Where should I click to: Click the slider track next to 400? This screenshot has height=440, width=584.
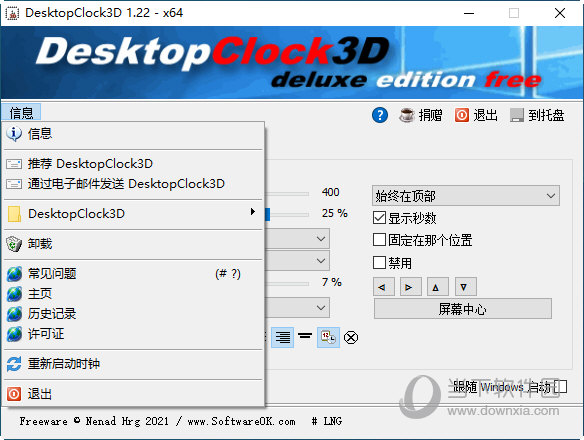287,194
